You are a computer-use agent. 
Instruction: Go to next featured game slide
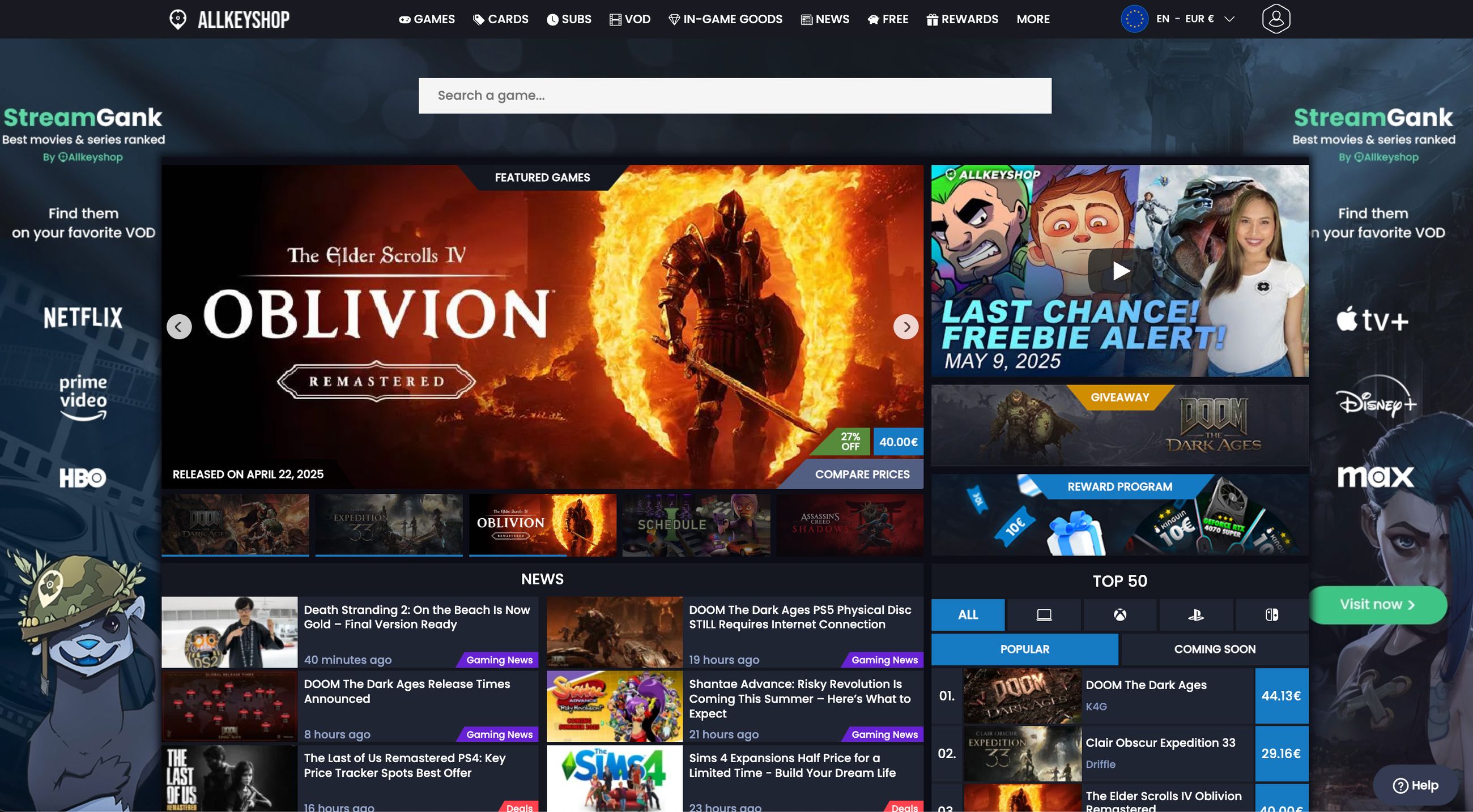click(x=906, y=327)
